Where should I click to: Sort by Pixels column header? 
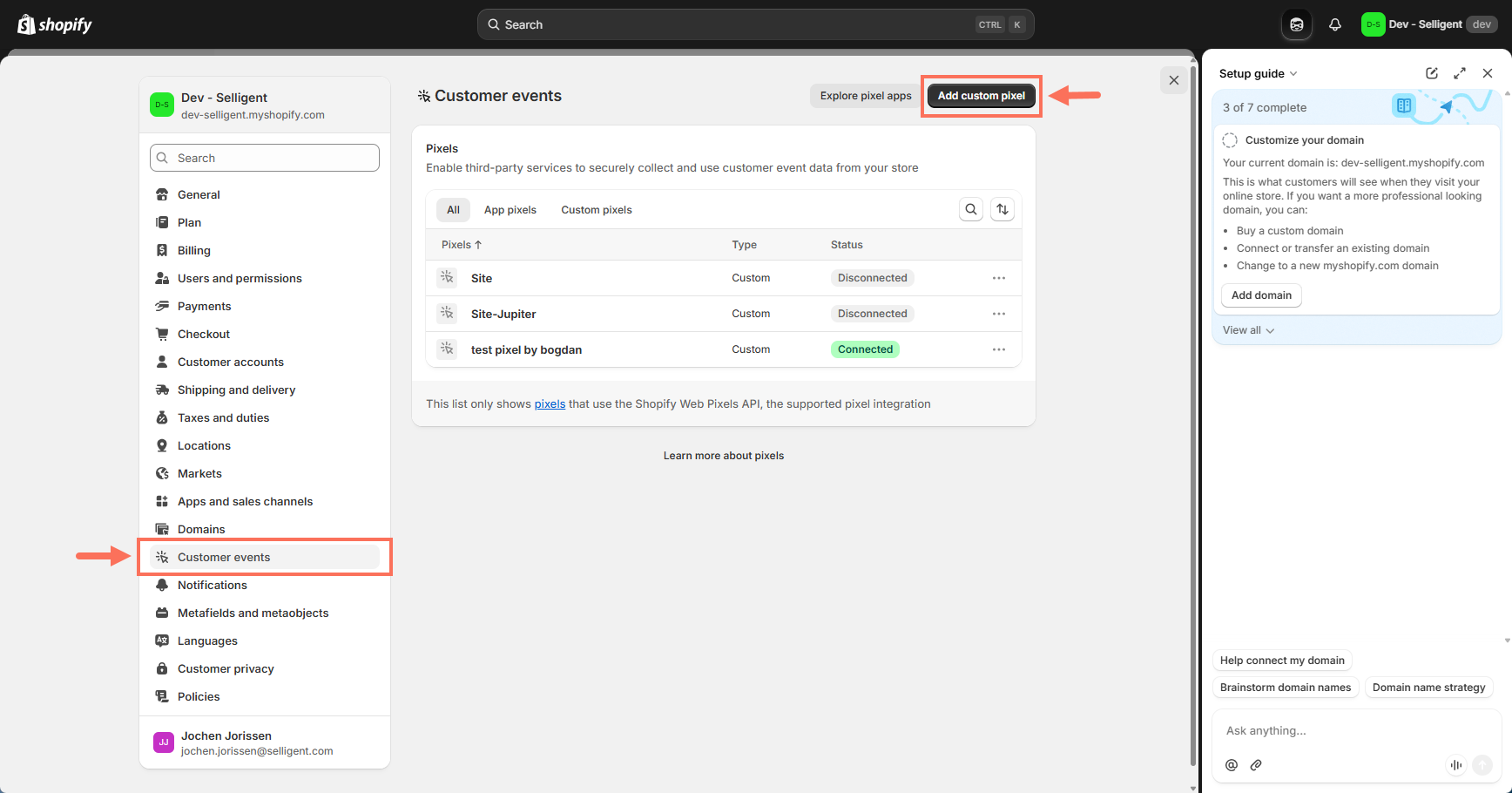coord(461,245)
